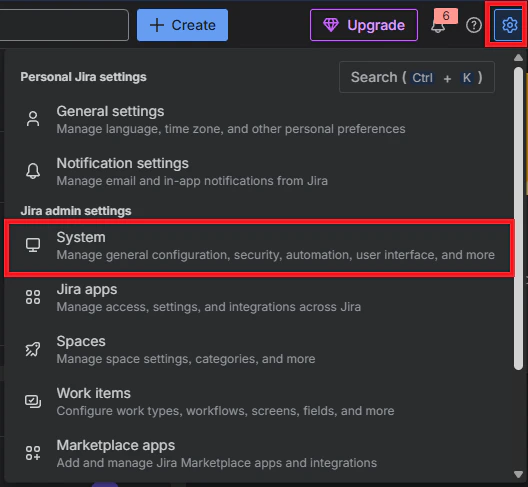Click the Create button
528x487 pixels.
pyautogui.click(x=182, y=25)
